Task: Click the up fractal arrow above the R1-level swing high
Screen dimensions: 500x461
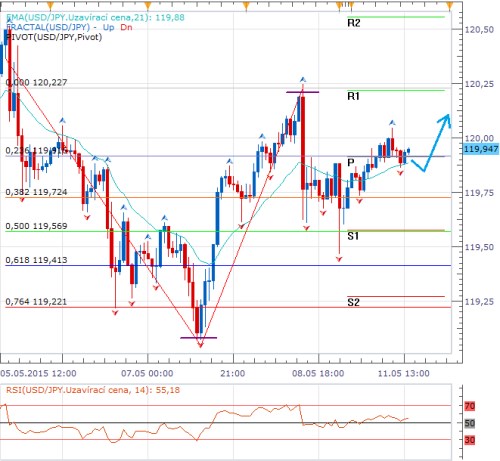Action: pyautogui.click(x=303, y=79)
